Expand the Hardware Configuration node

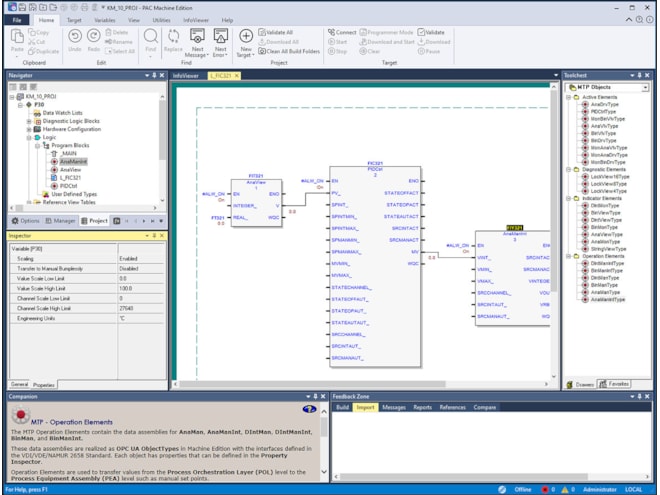tap(29, 129)
